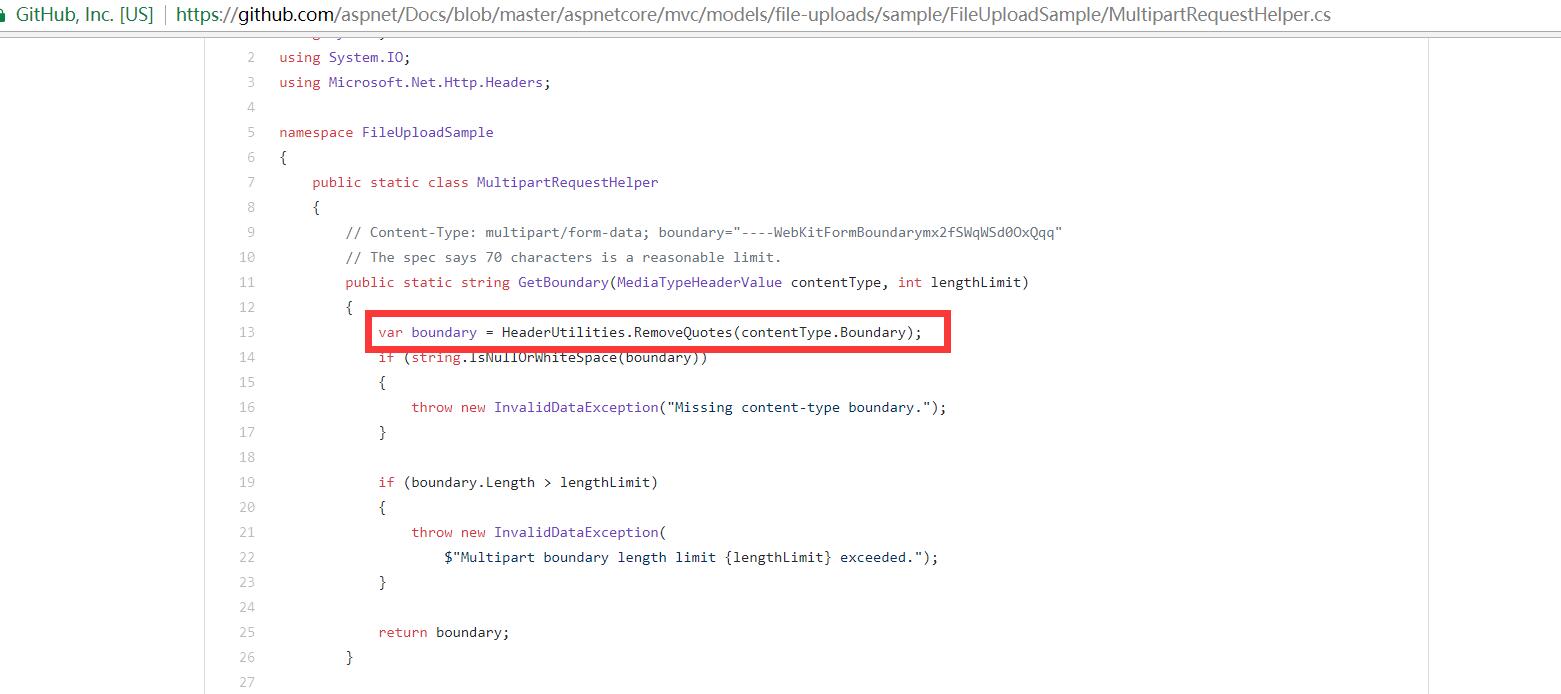Select line number 11

click(x=247, y=282)
